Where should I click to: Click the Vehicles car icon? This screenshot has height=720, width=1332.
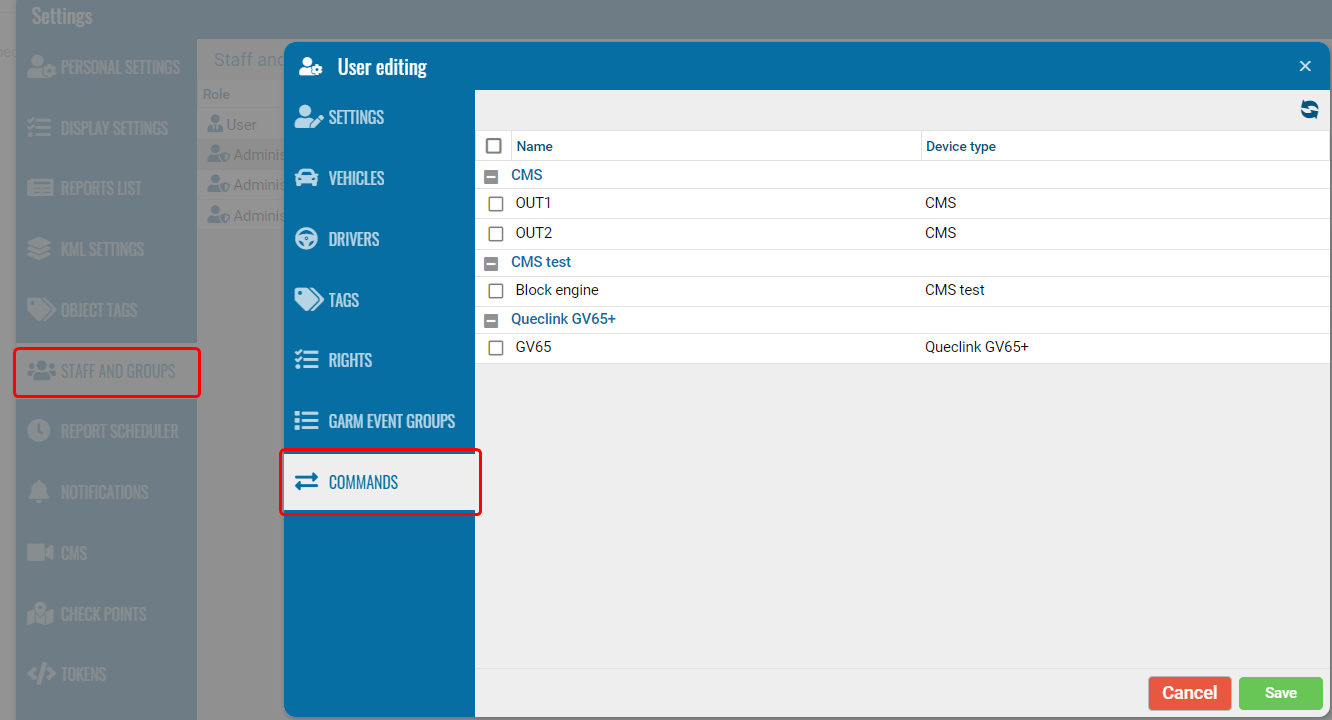307,178
